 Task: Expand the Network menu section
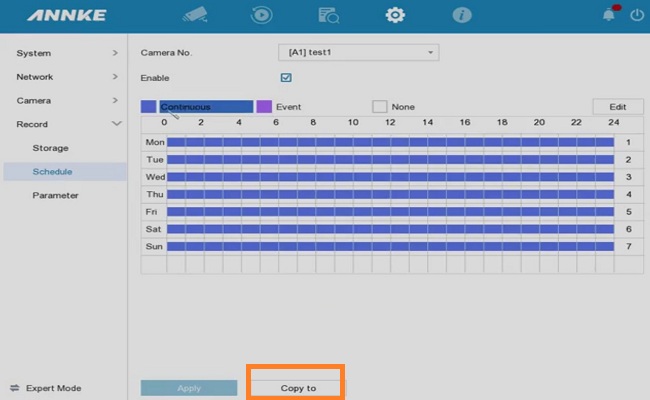click(x=64, y=77)
